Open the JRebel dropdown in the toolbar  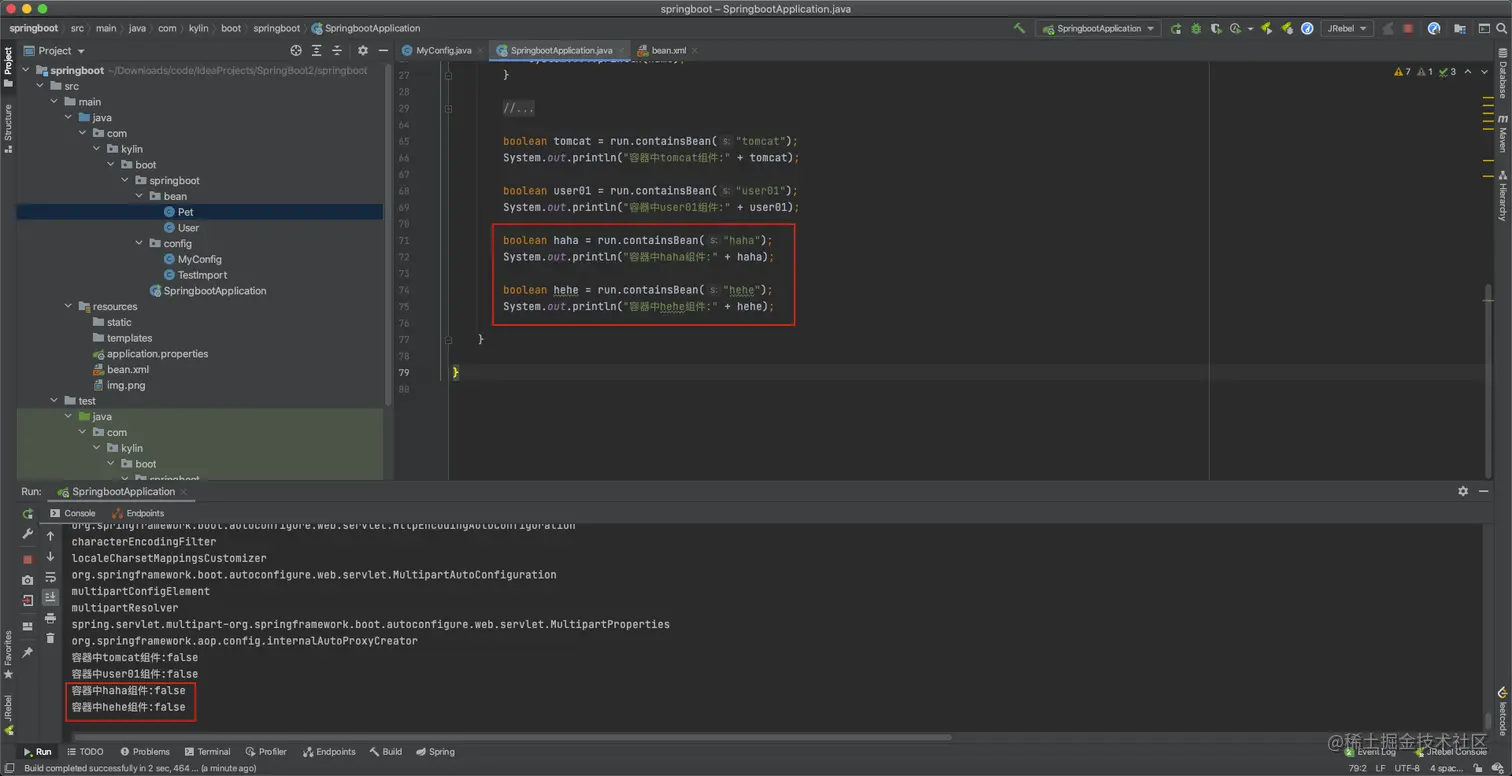[x=1346, y=29]
